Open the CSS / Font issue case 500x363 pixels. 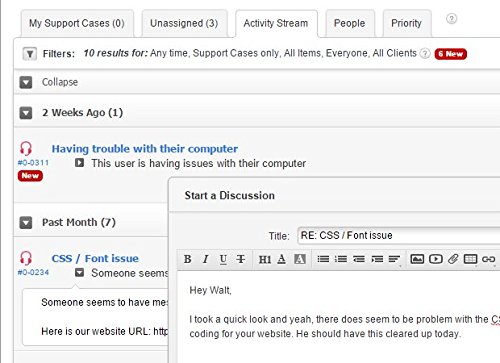(x=95, y=259)
